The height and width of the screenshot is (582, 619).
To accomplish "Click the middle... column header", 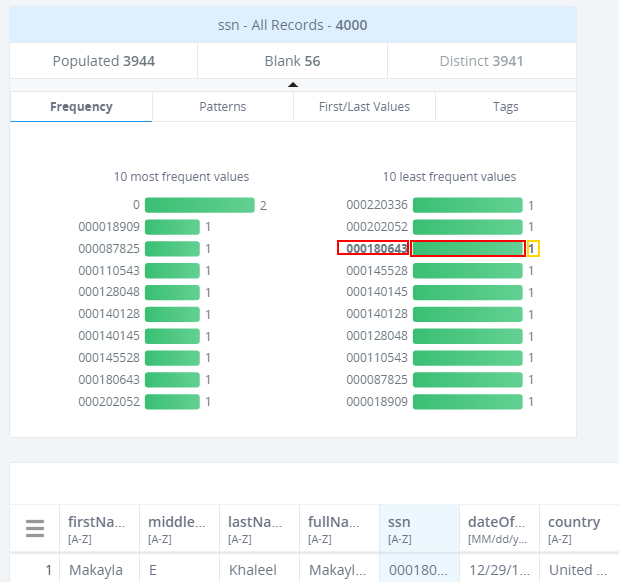I will tap(179, 528).
